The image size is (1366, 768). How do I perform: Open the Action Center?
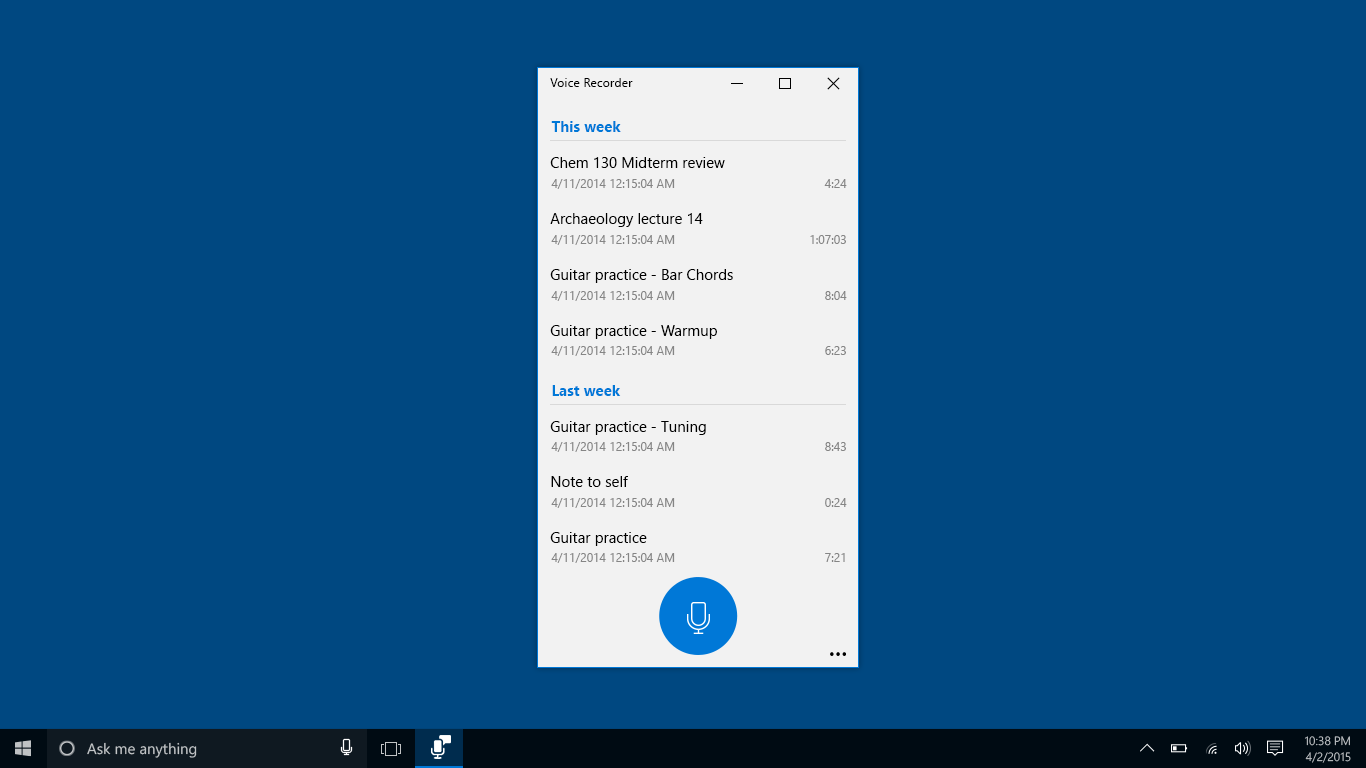[1274, 748]
